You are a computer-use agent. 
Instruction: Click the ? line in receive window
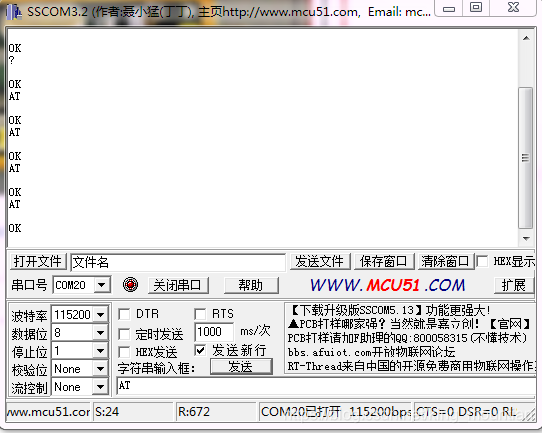[x=12, y=60]
